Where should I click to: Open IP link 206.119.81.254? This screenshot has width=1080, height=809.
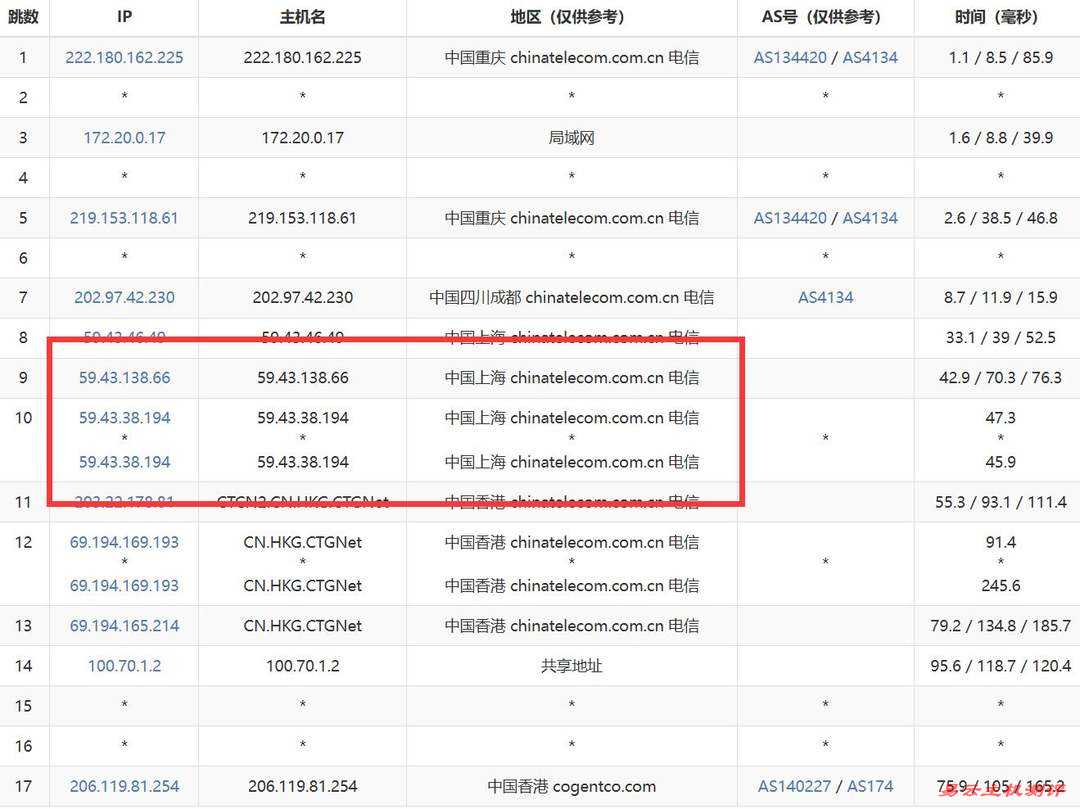[124, 786]
